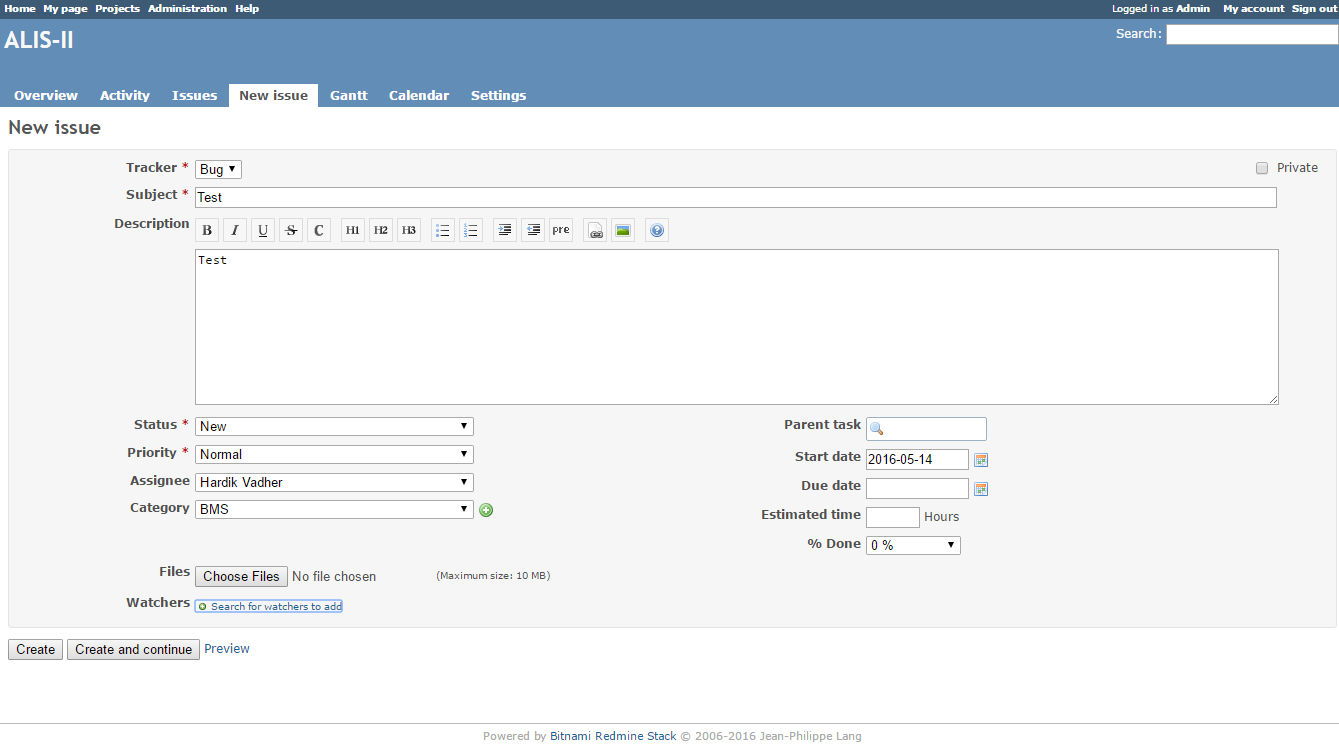Click the Sign out link
The width and height of the screenshot is (1339, 747).
pos(1314,8)
